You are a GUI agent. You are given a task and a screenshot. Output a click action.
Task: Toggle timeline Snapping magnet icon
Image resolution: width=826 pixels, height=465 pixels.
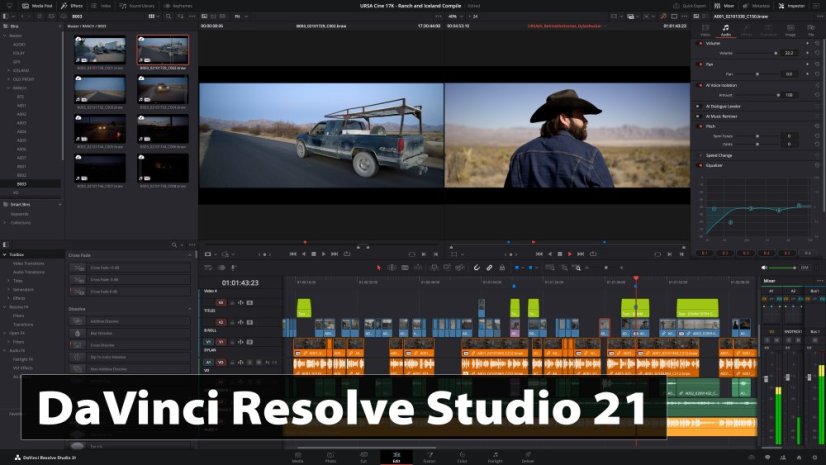(476, 268)
